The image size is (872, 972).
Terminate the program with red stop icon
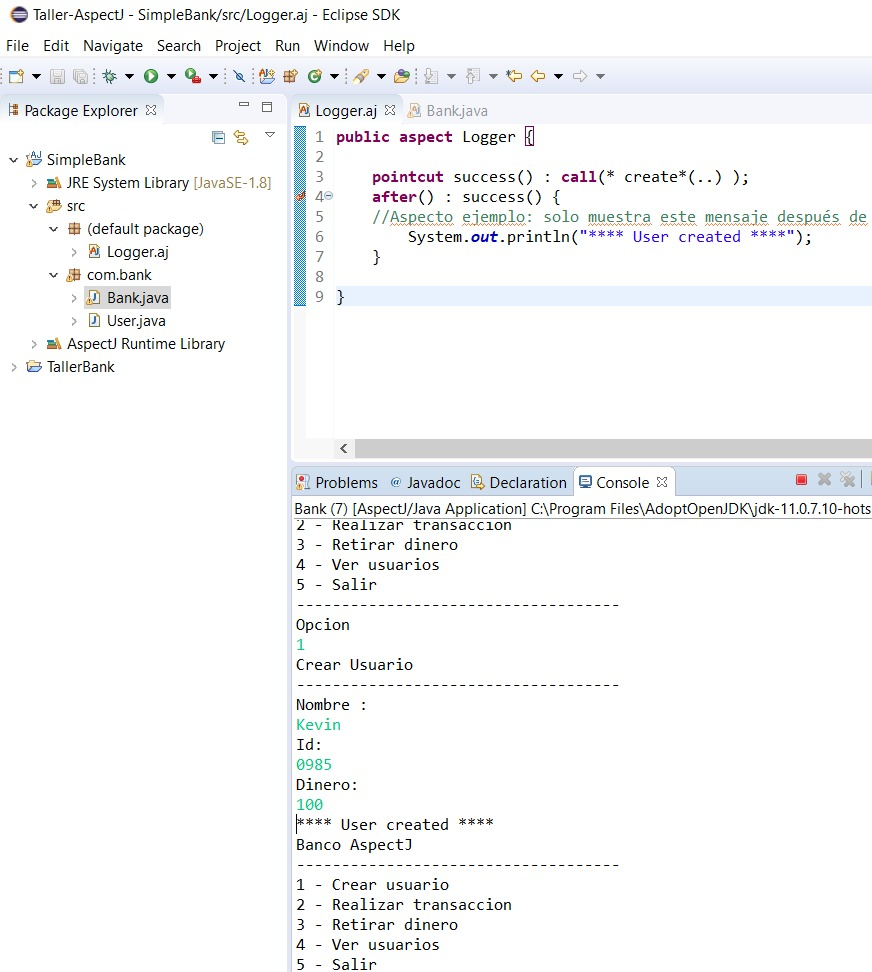coord(801,480)
